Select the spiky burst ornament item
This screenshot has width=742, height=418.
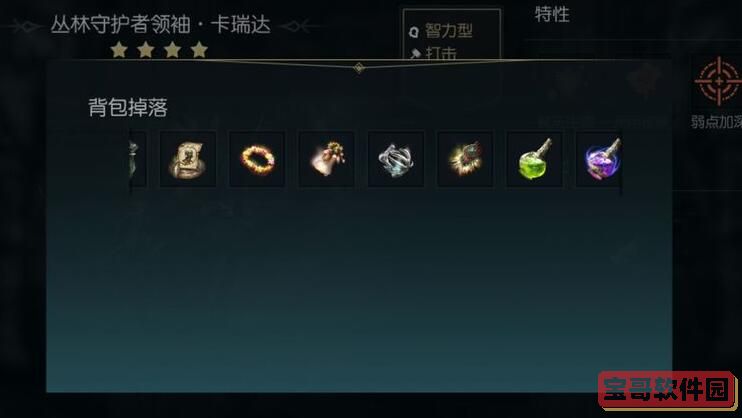pyautogui.click(x=466, y=160)
